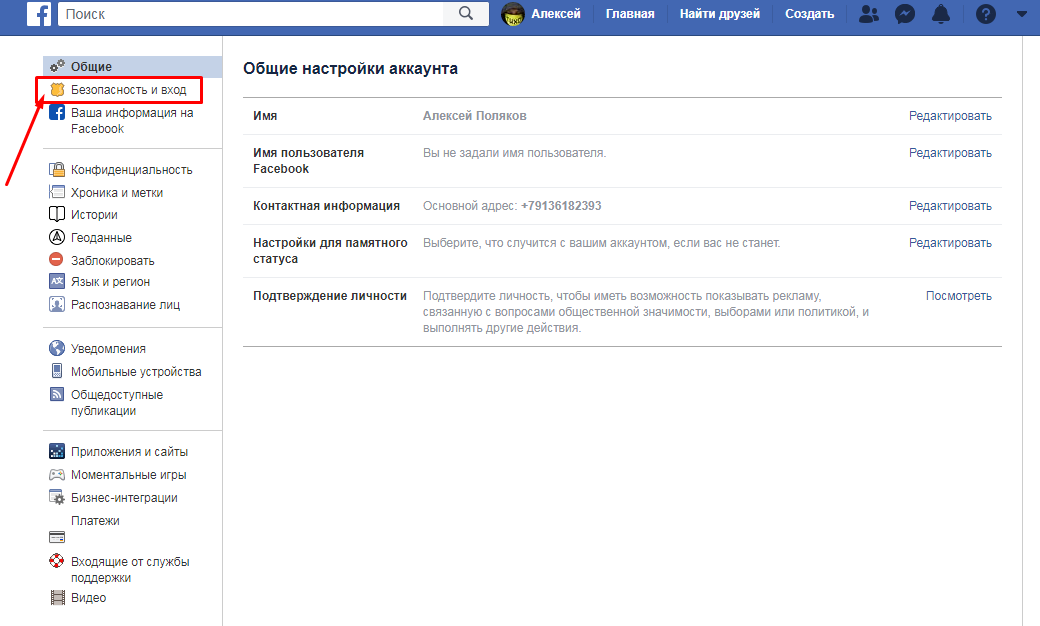The width and height of the screenshot is (1040, 626).
Task: Click the Видео film icon
Action: [x=58, y=597]
